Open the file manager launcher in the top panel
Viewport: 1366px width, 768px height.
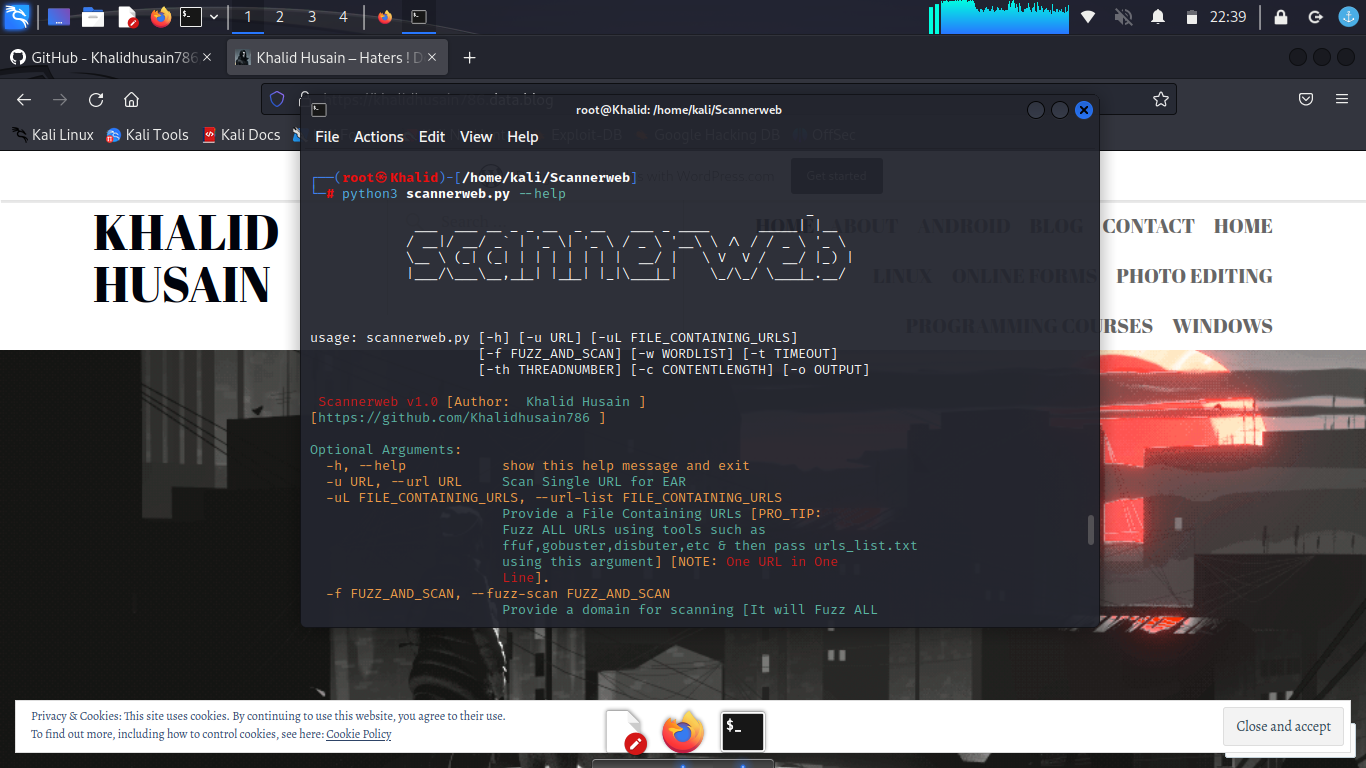[x=93, y=17]
